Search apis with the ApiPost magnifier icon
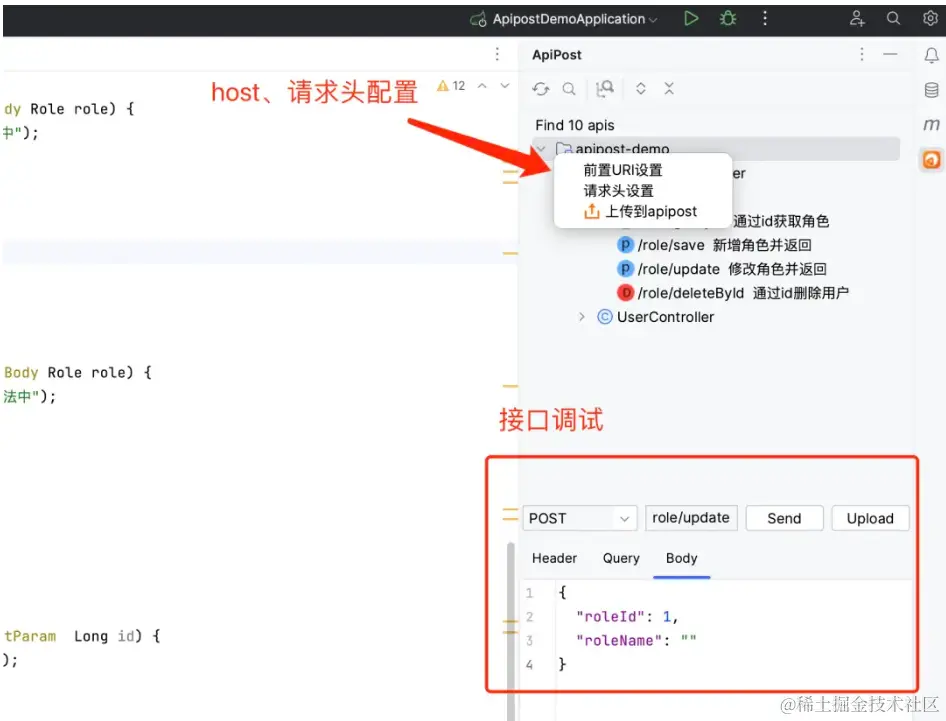Viewport: 946px width, 721px height. (569, 89)
